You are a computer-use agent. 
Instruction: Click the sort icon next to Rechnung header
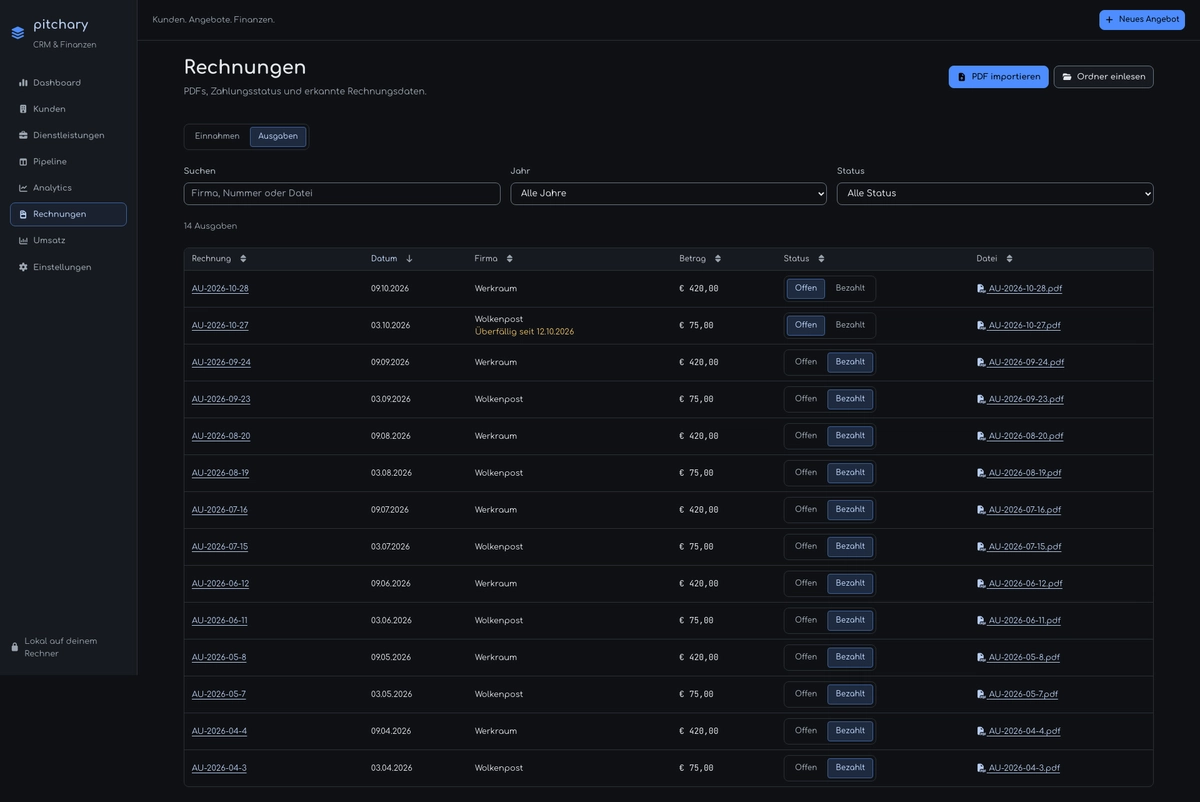243,258
